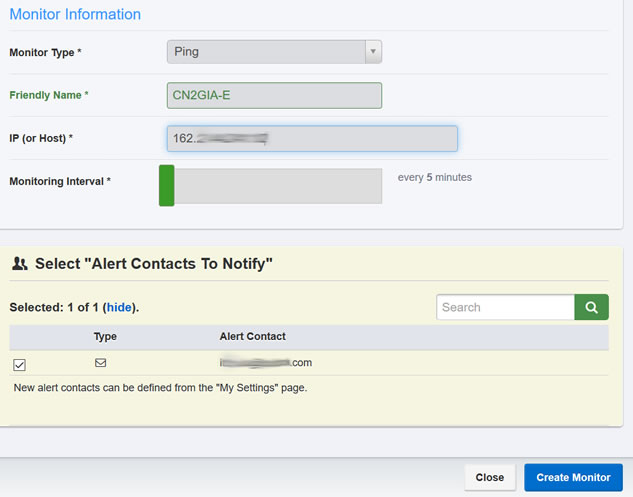Click into the alert contacts Search box

505,308
